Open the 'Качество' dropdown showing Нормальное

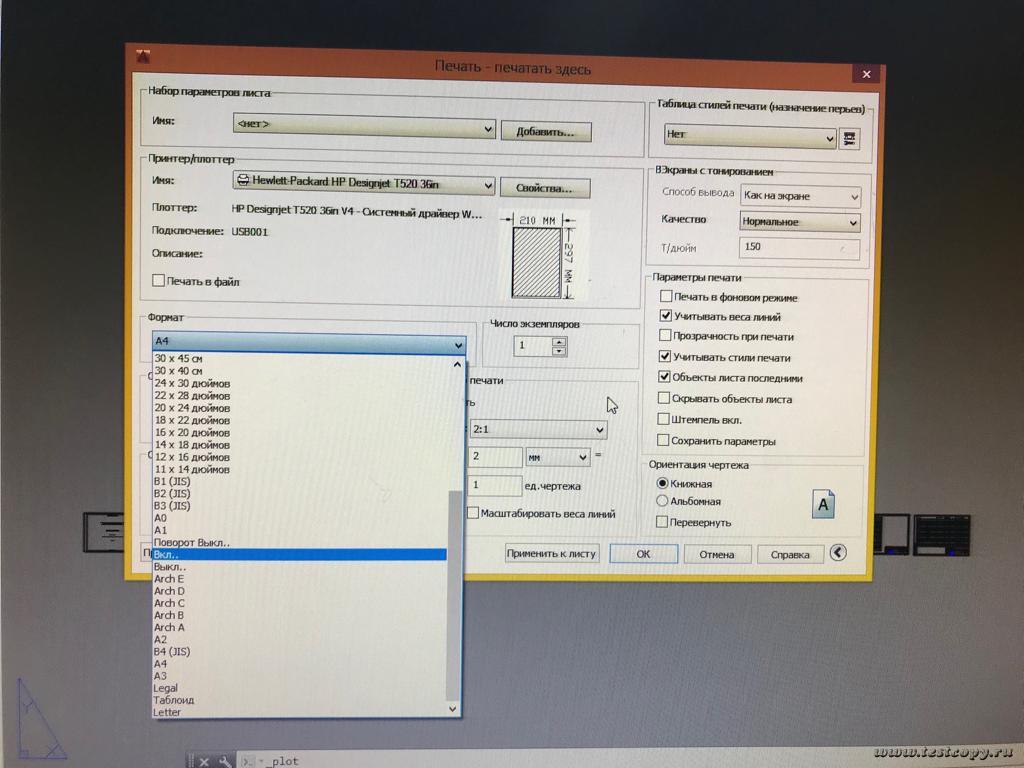[852, 222]
